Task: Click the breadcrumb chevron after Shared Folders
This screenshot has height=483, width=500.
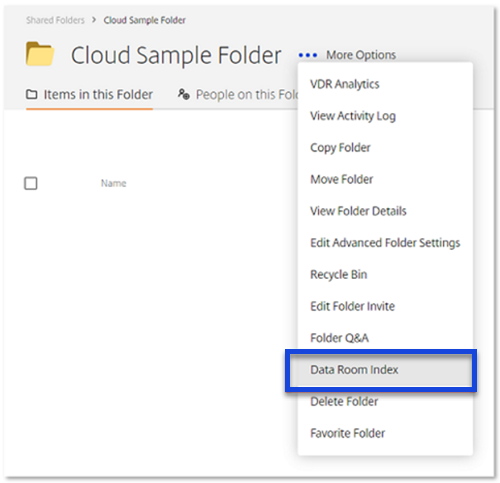Action: 94,20
